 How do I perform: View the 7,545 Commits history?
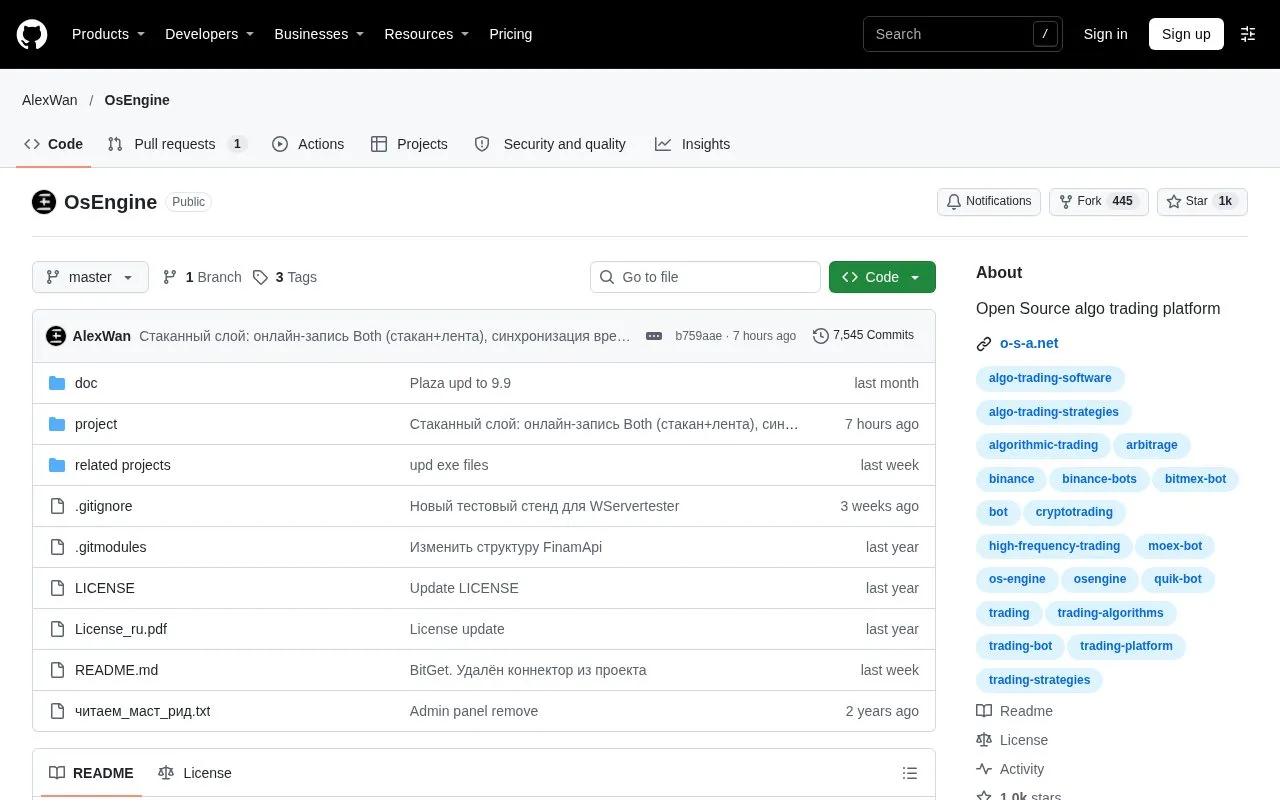pos(864,336)
